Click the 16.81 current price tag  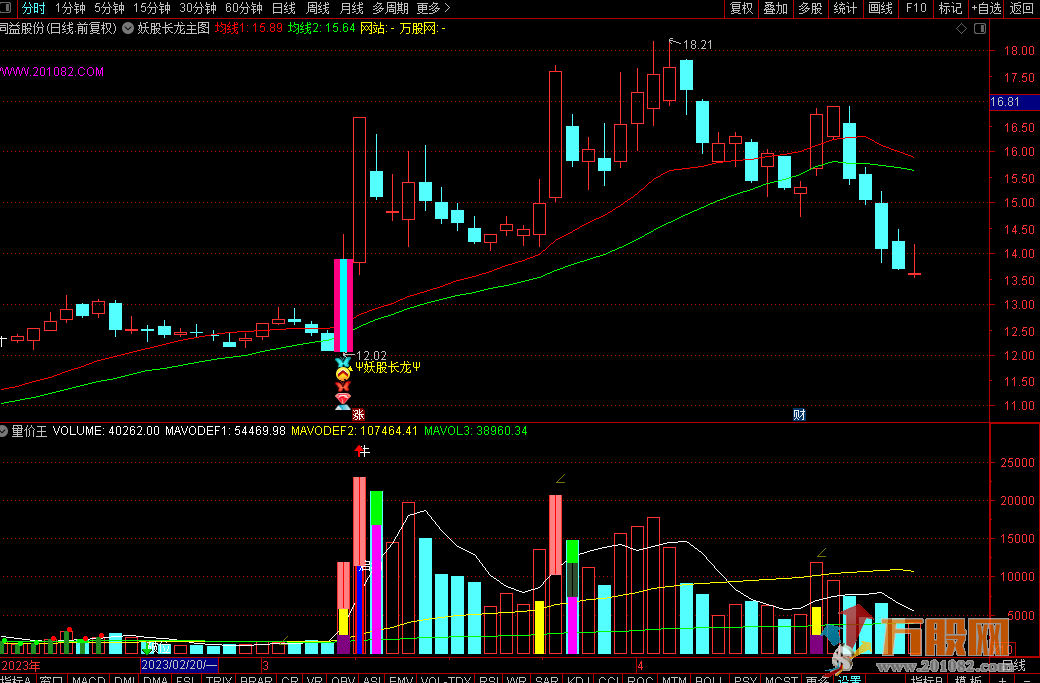click(1014, 102)
